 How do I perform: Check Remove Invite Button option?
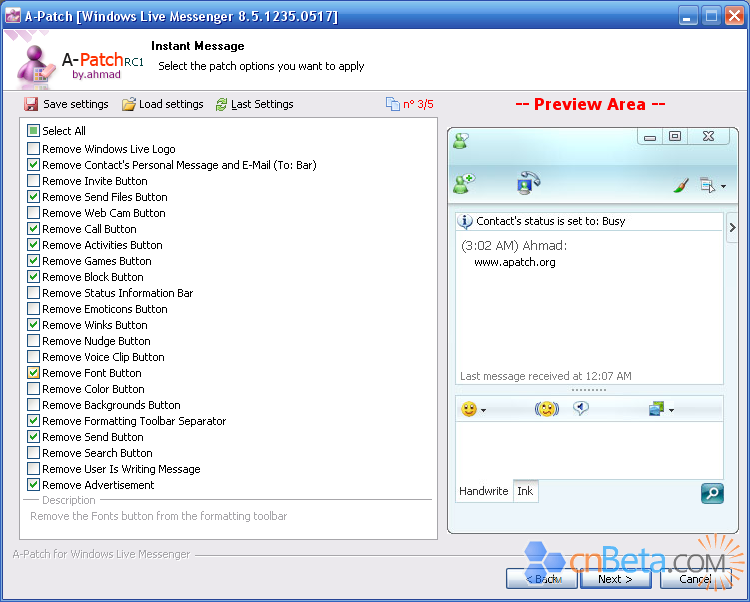[33, 181]
